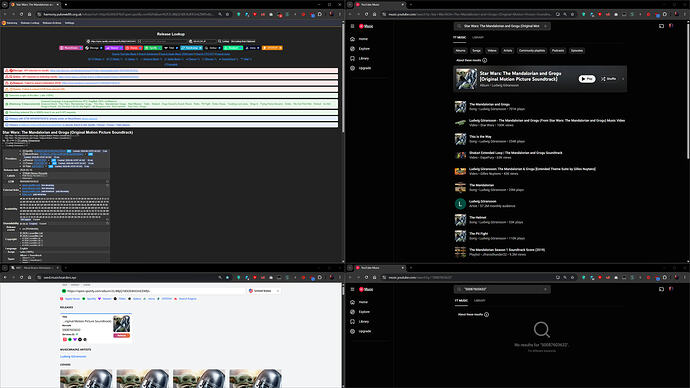Open Release Actions in the Harmony menu

coord(52,23)
